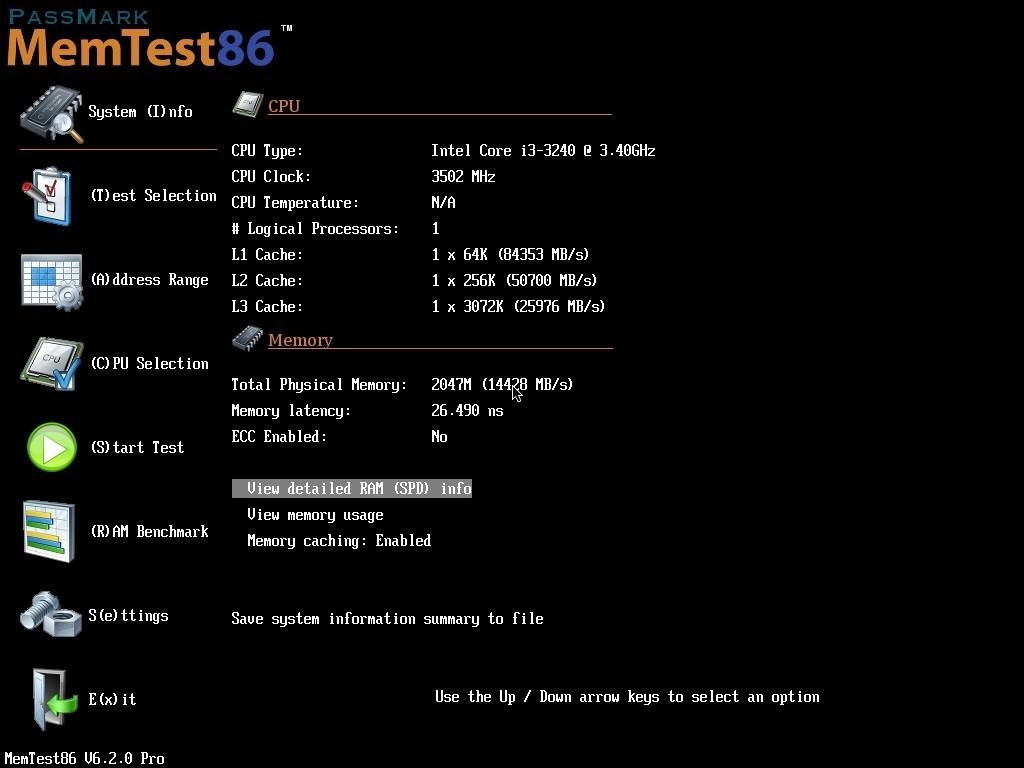The width and height of the screenshot is (1024, 768).
Task: Go to (T)est Selection menu
Action: tap(153, 195)
